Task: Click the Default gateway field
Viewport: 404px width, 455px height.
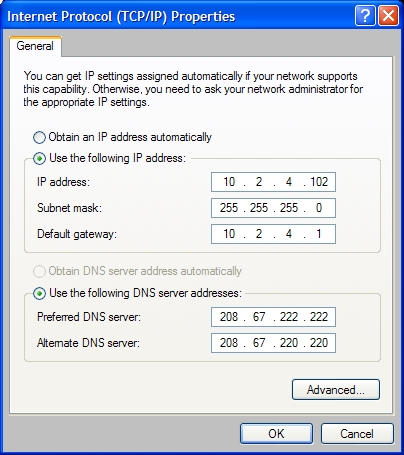Action: coord(273,234)
